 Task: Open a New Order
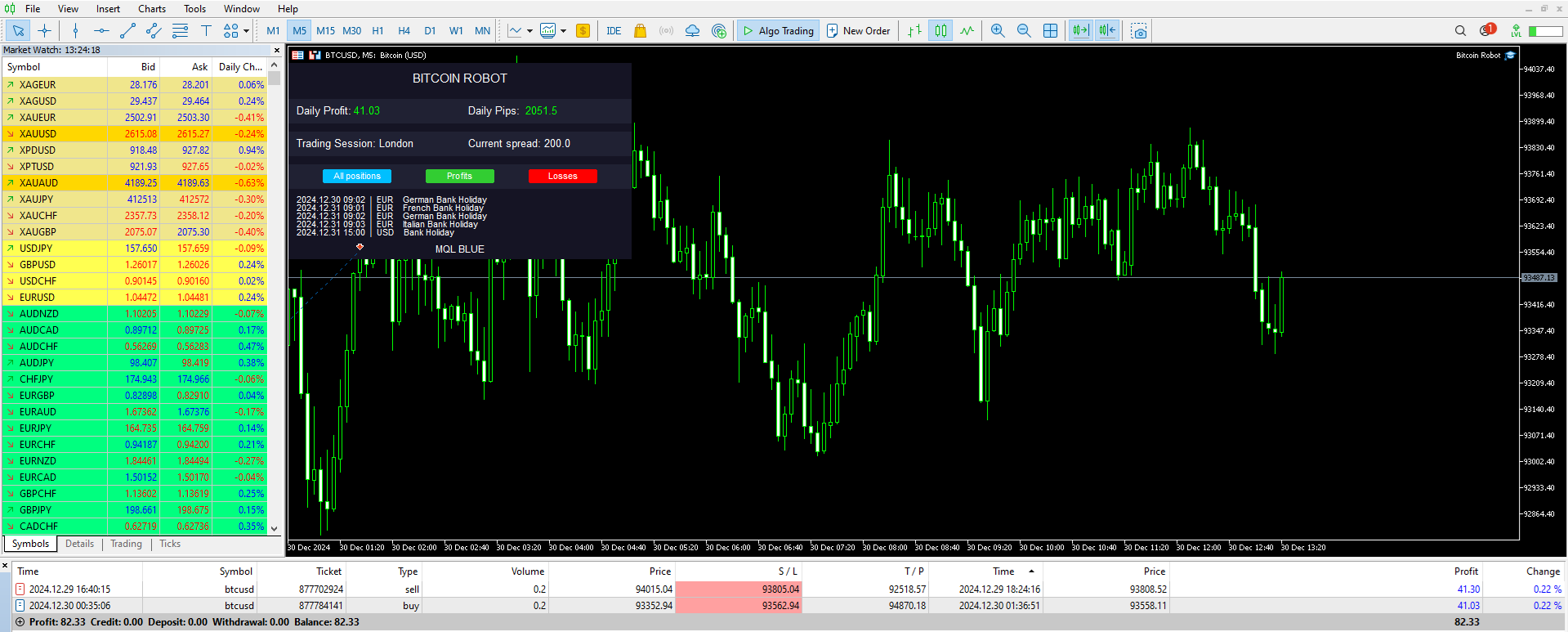pyautogui.click(x=858, y=31)
